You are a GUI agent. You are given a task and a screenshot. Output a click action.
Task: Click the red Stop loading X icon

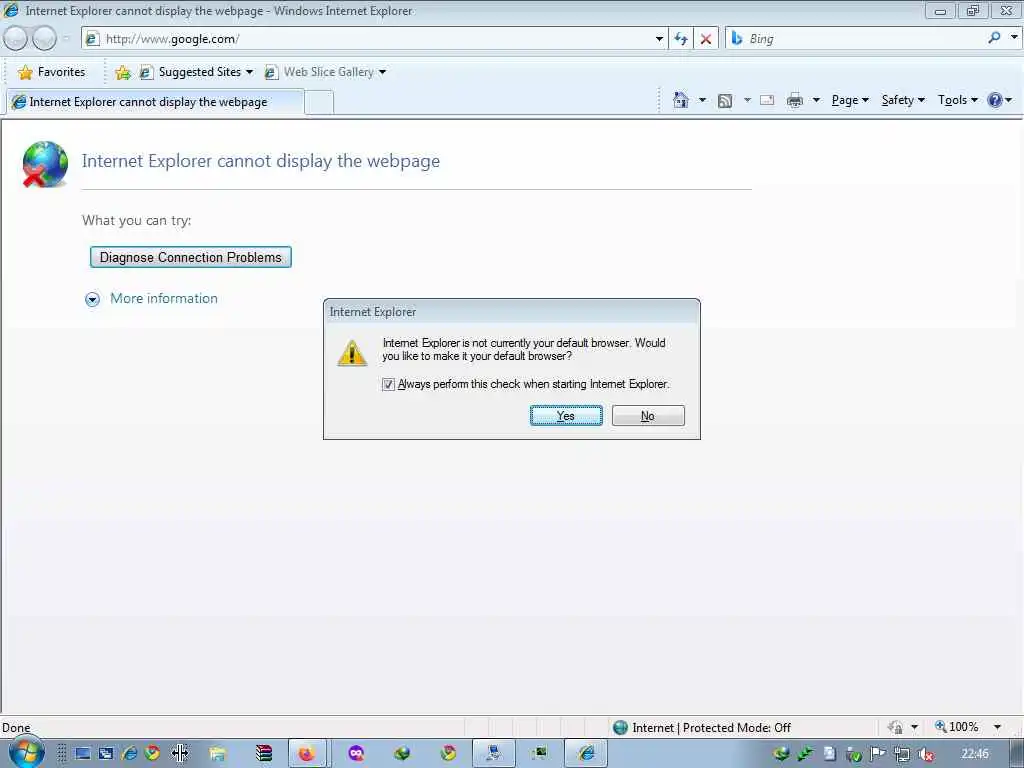click(706, 39)
